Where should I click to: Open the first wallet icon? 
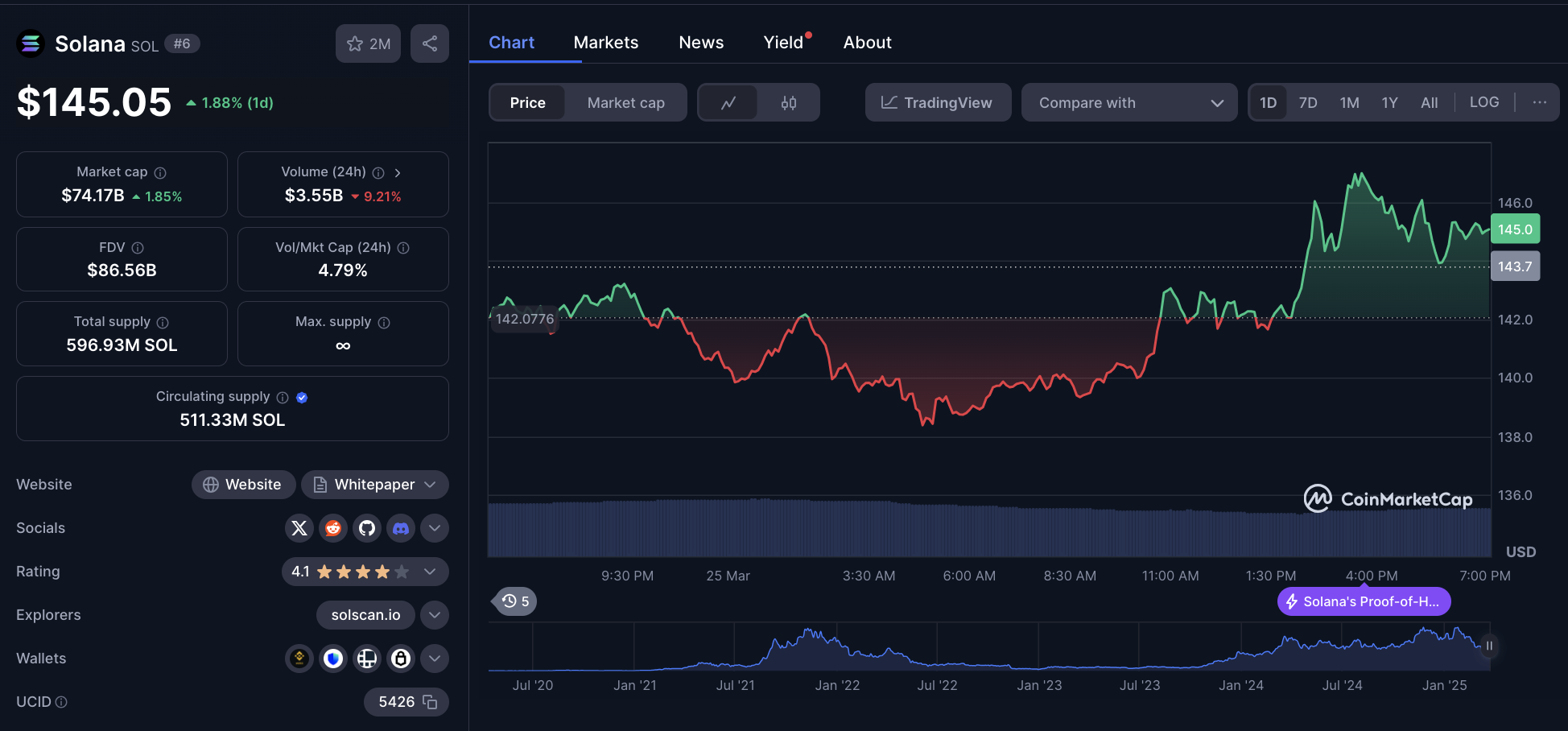(299, 659)
